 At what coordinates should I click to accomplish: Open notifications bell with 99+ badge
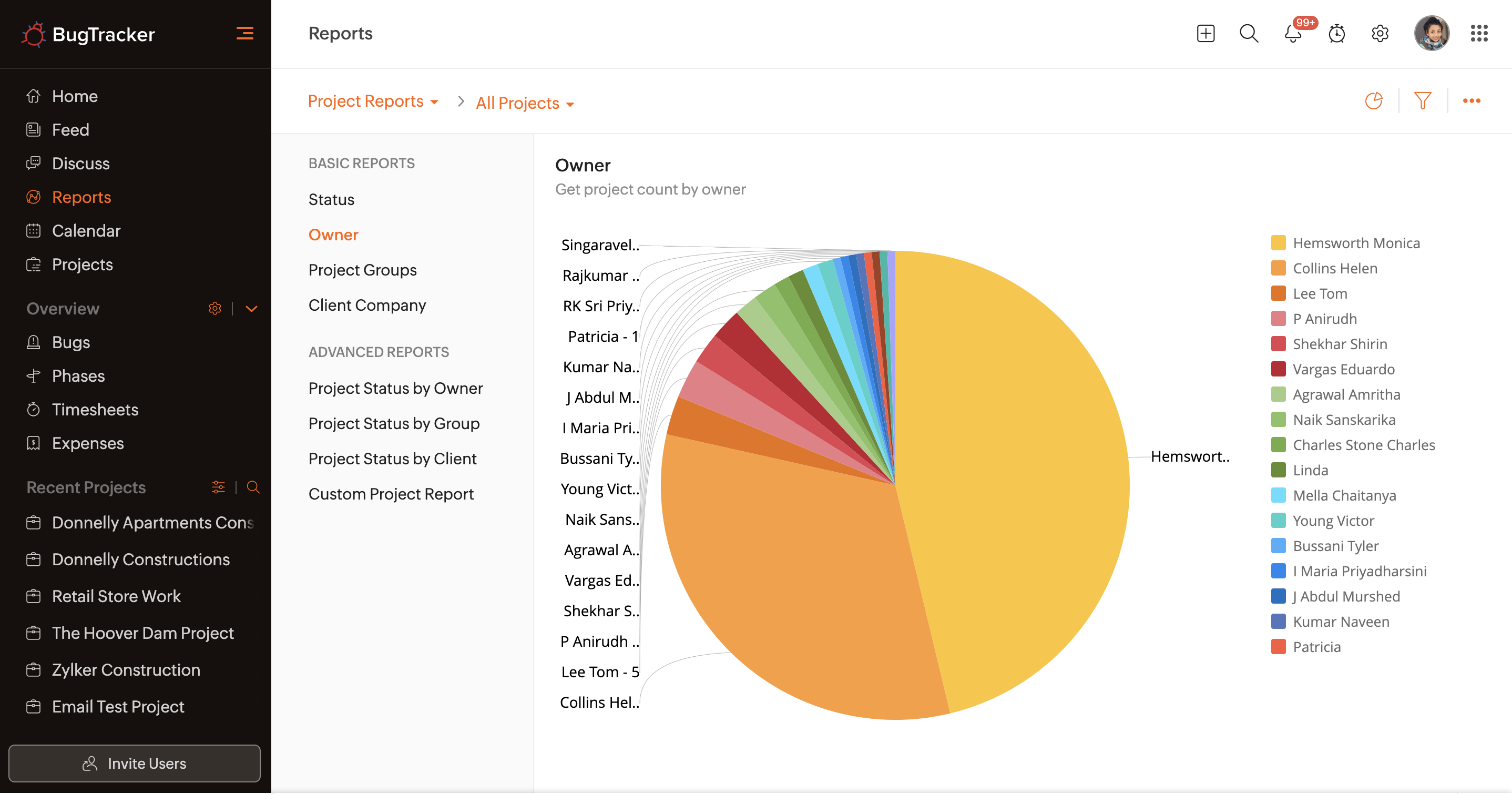(x=1292, y=34)
